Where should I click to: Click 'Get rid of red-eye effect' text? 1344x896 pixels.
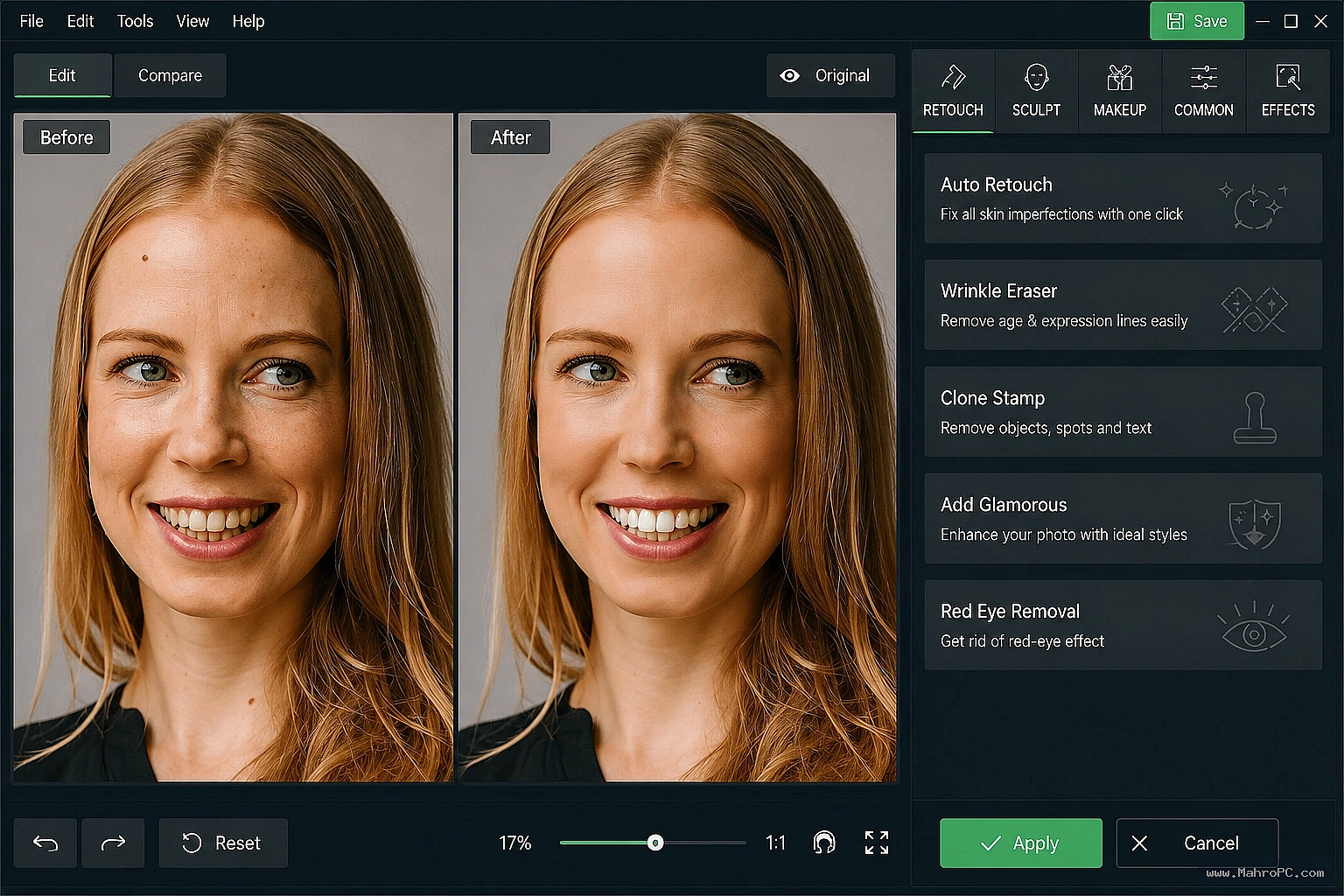tap(1022, 641)
